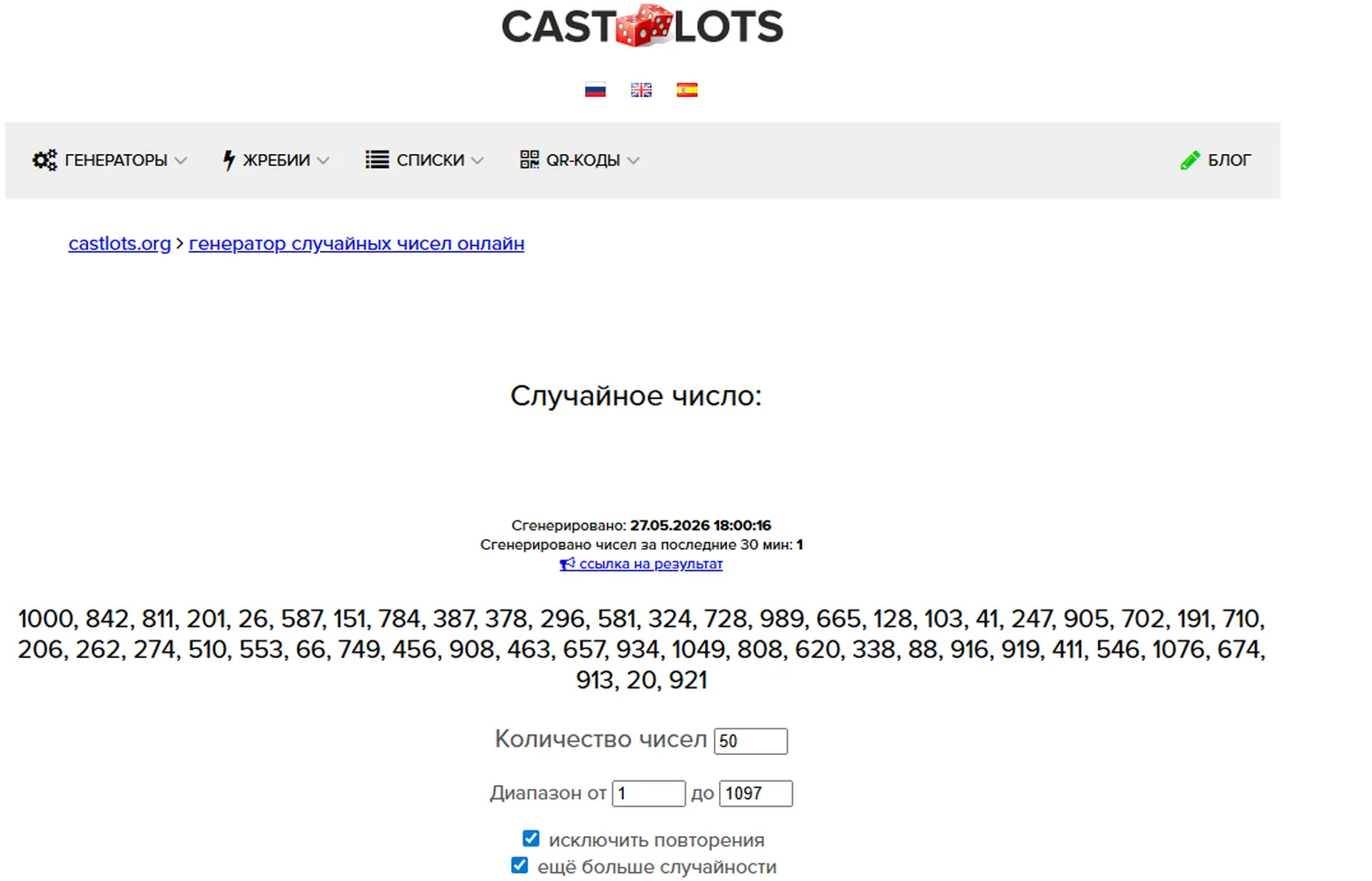Click the range upper limit field 1097
The width and height of the screenshot is (1372, 881).
click(x=756, y=794)
